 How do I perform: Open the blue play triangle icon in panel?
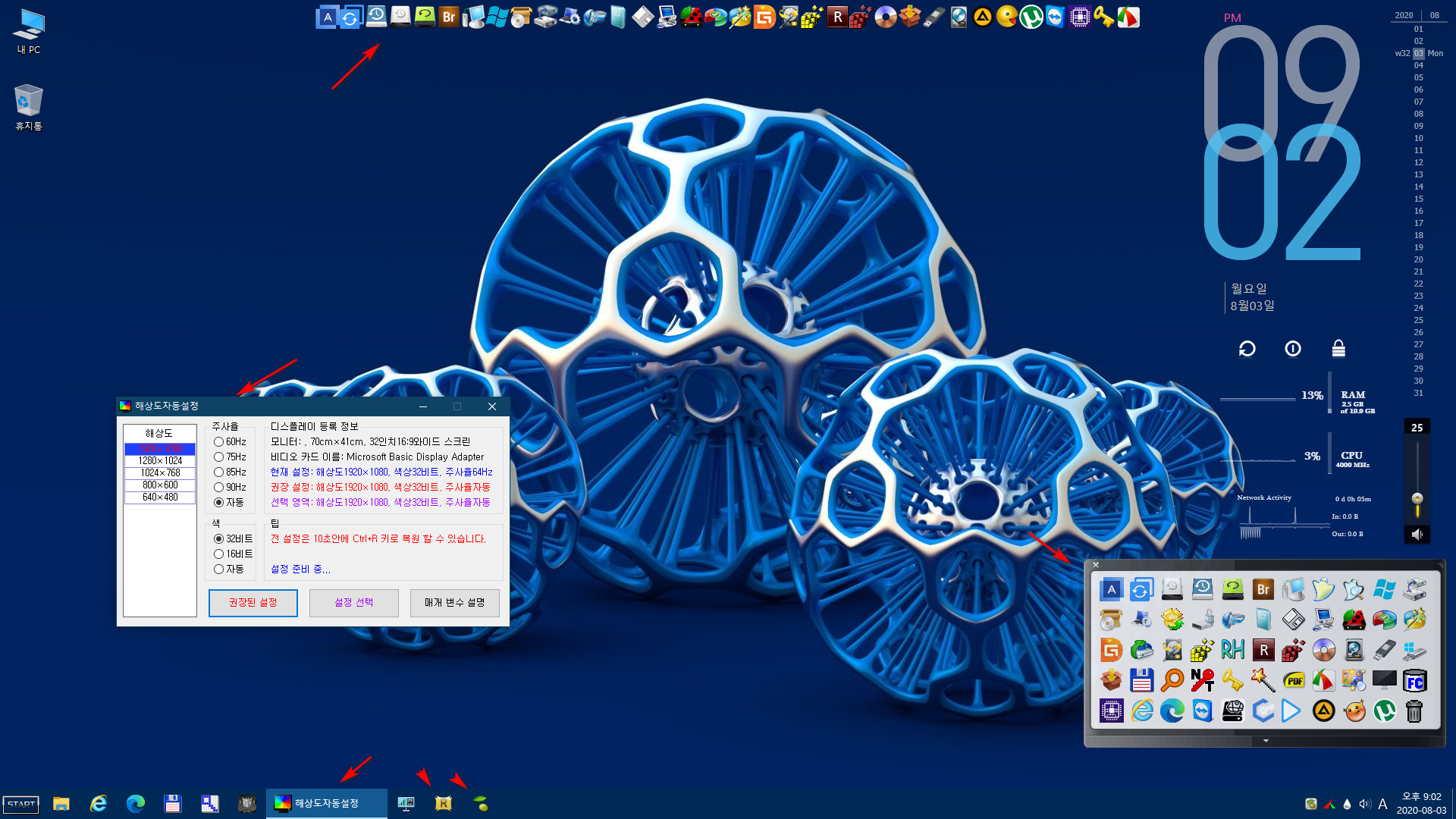[1291, 711]
